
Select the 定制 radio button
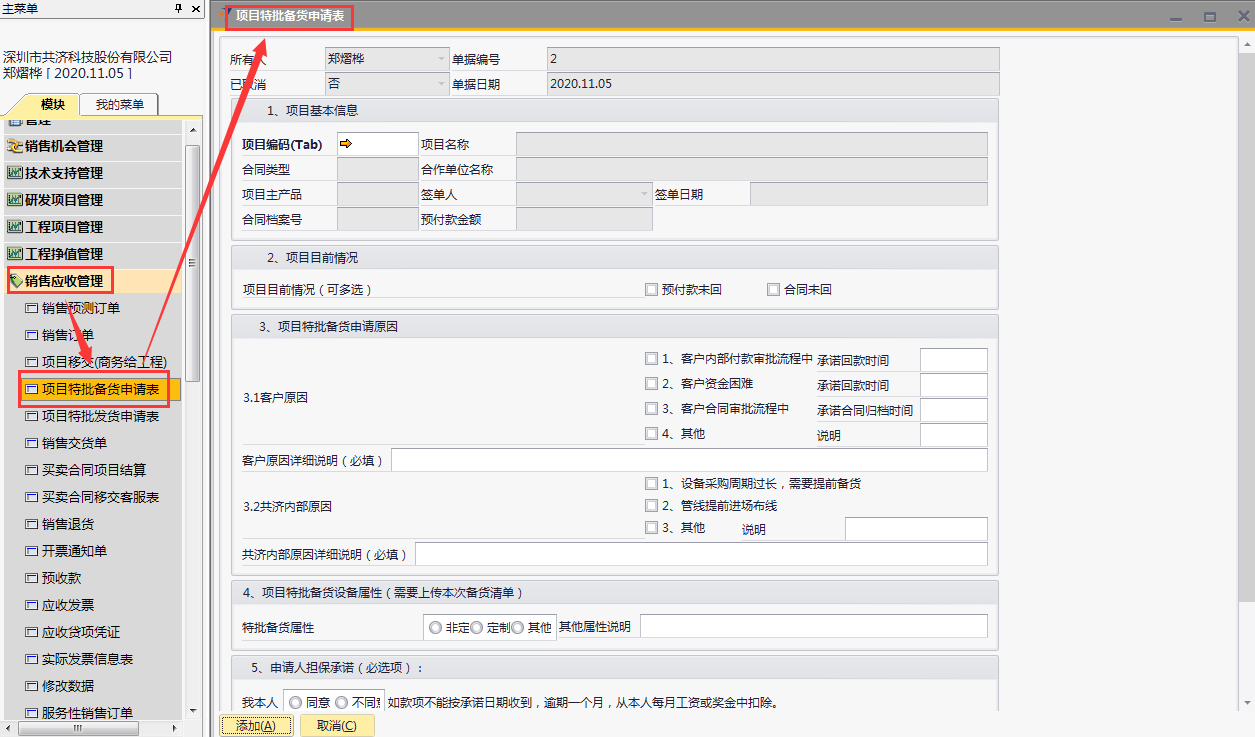point(477,627)
